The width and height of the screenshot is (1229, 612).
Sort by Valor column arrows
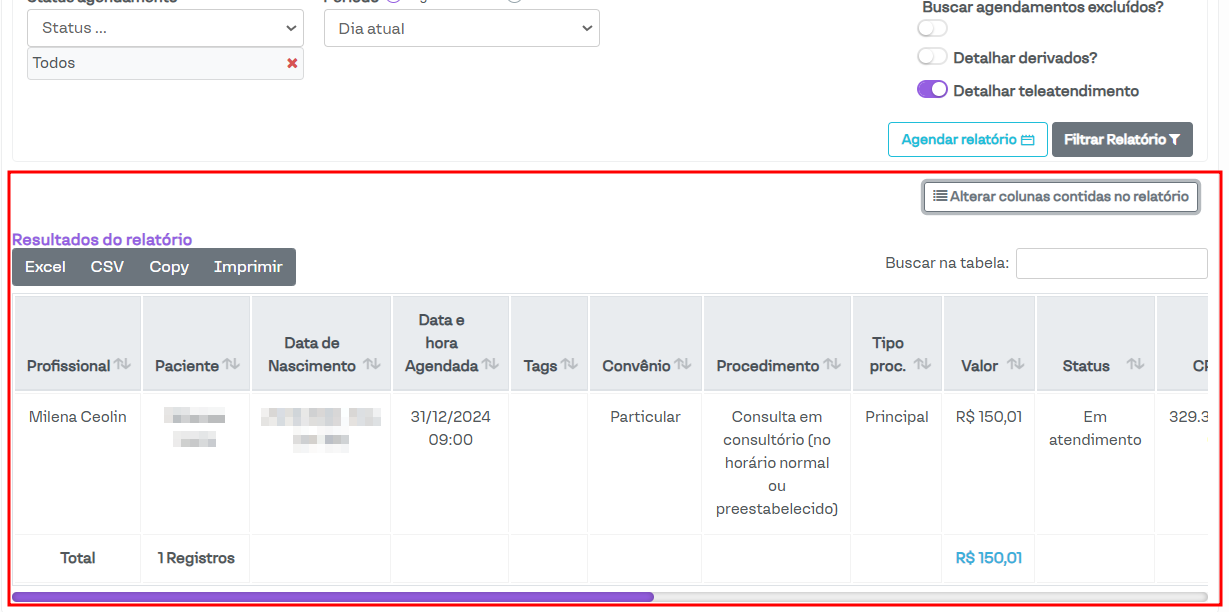1015,365
